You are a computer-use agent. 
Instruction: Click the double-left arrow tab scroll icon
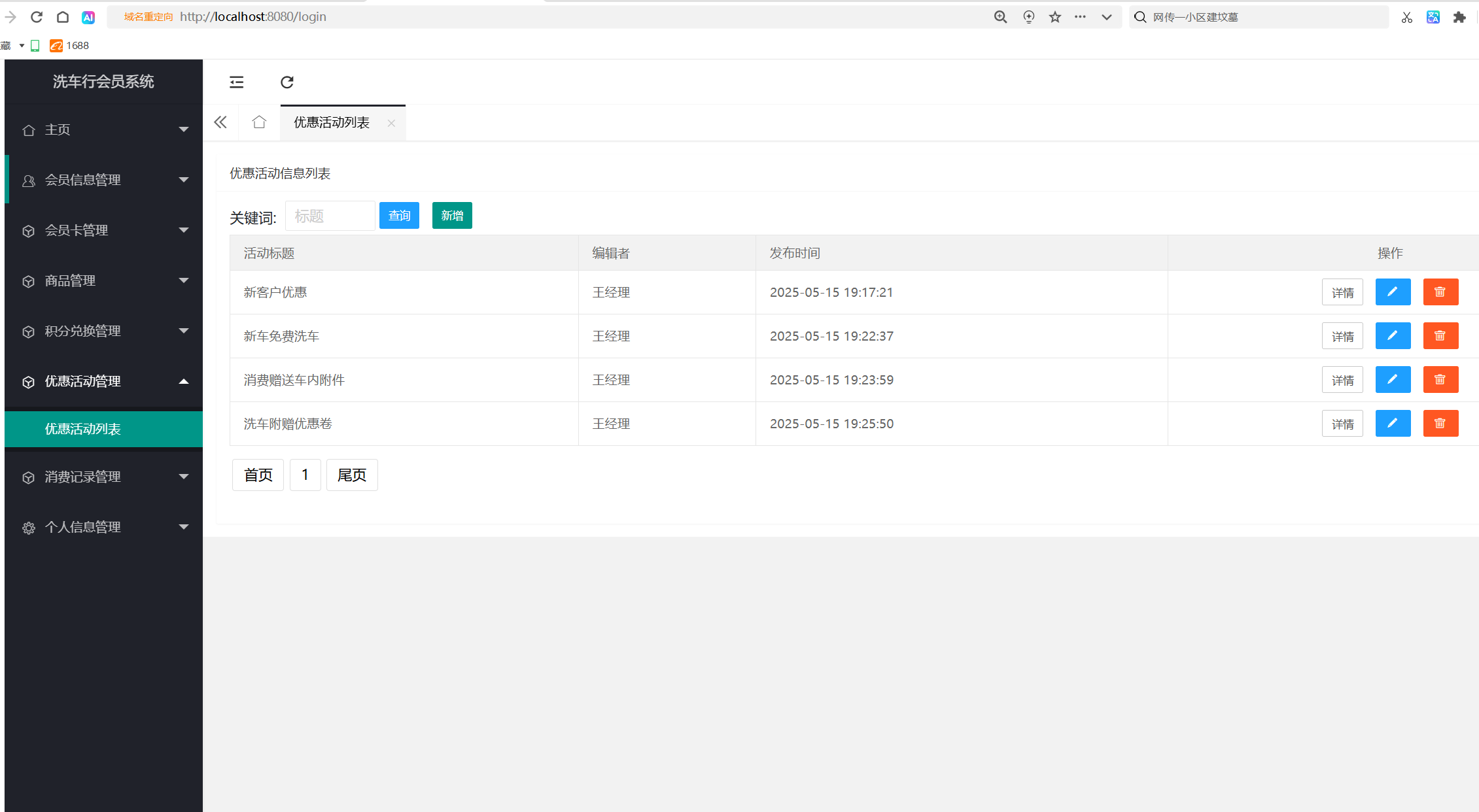click(220, 122)
